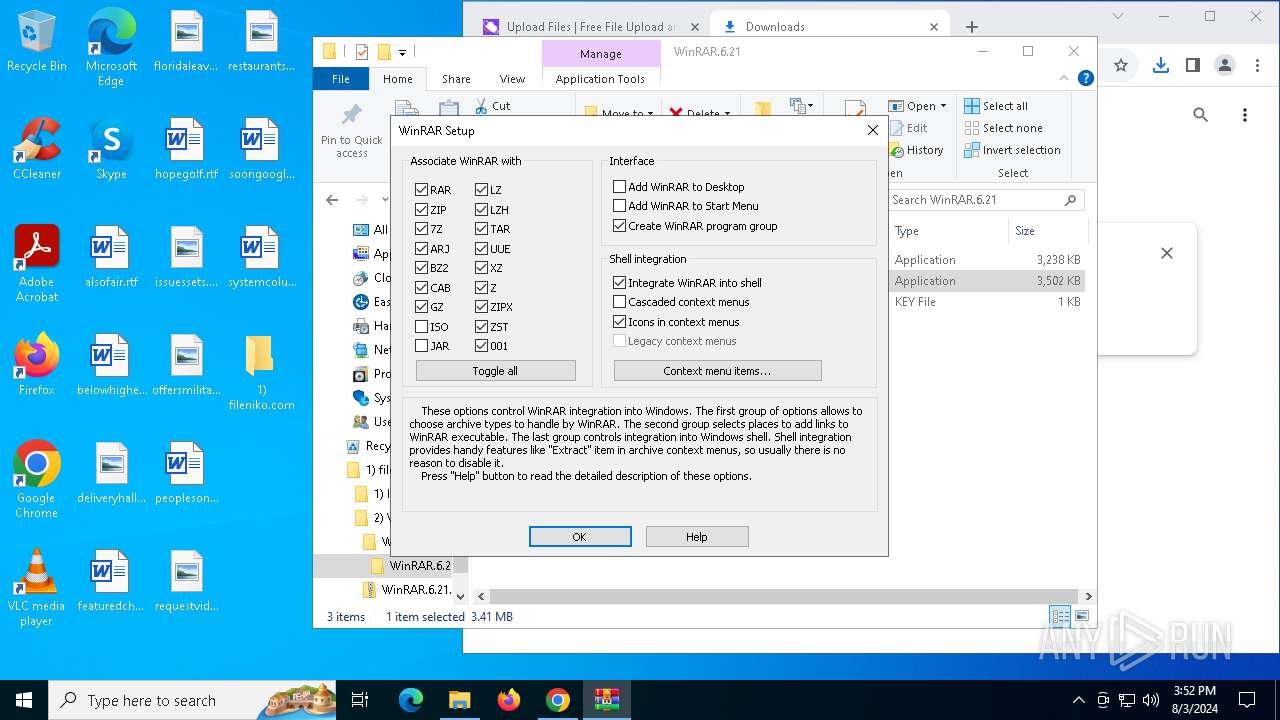1280x720 pixels.
Task: Uncheck the ZIP association checkbox
Action: point(421,209)
